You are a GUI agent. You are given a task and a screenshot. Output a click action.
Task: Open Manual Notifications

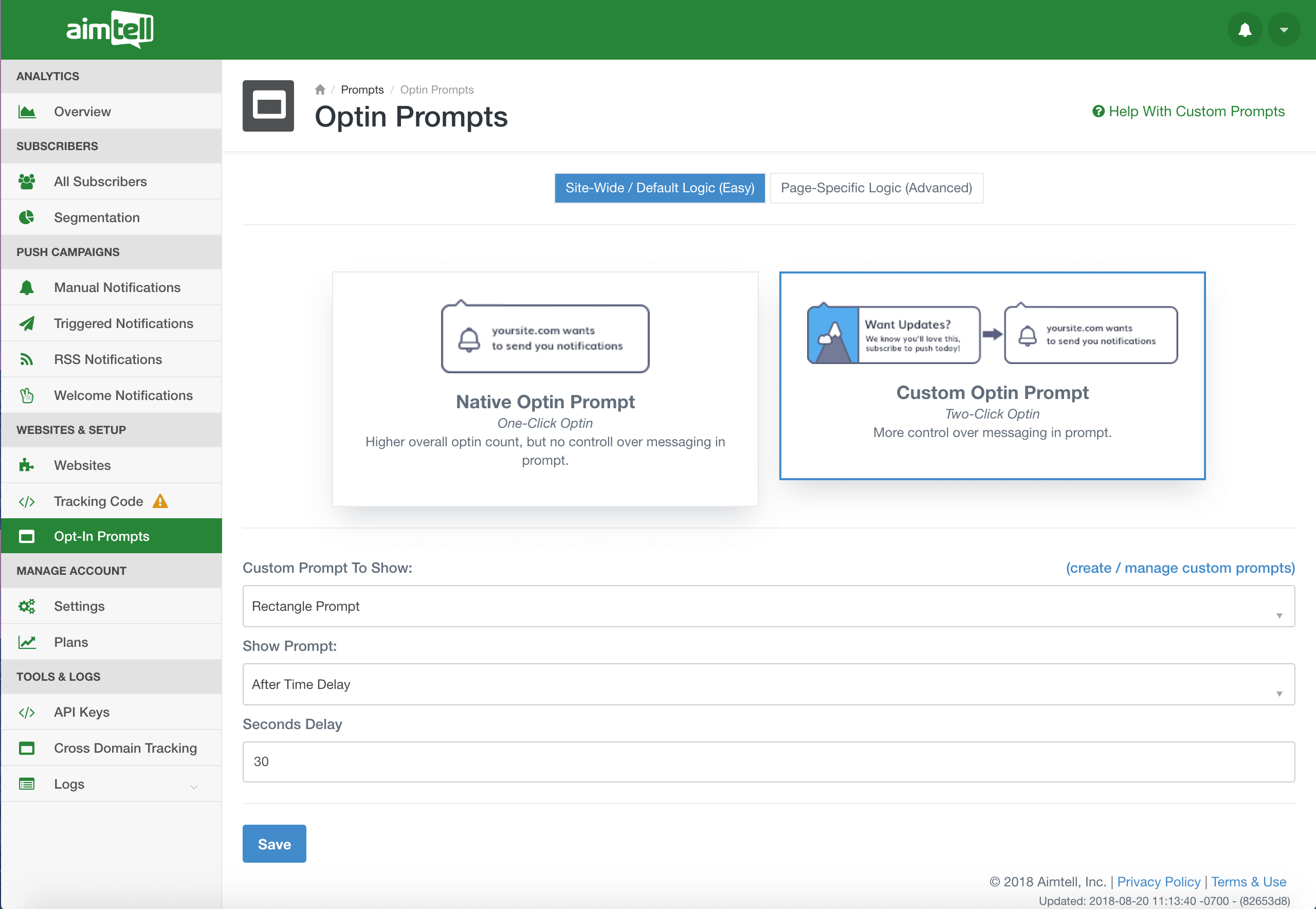coord(111,287)
